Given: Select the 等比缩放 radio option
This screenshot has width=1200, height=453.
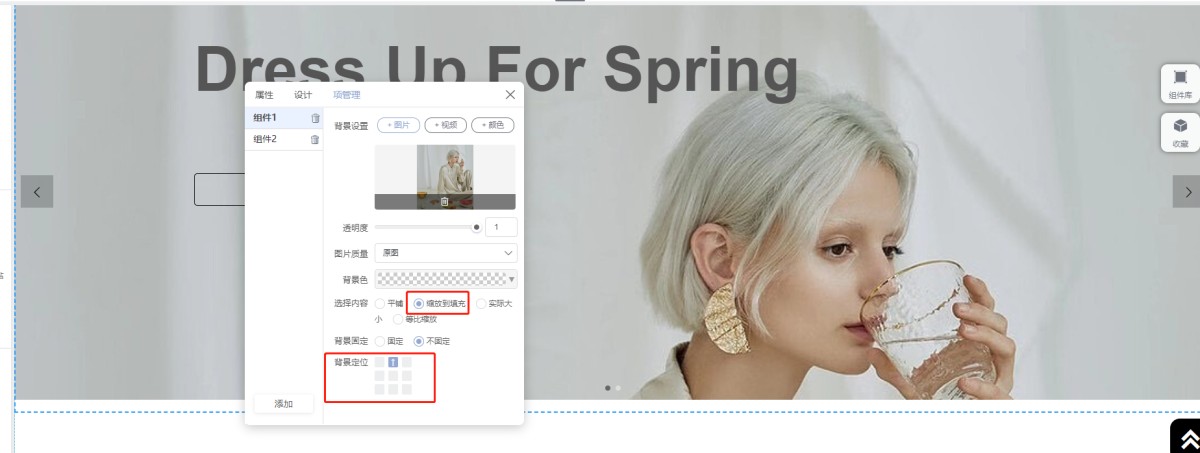Looking at the screenshot, I should tap(398, 319).
